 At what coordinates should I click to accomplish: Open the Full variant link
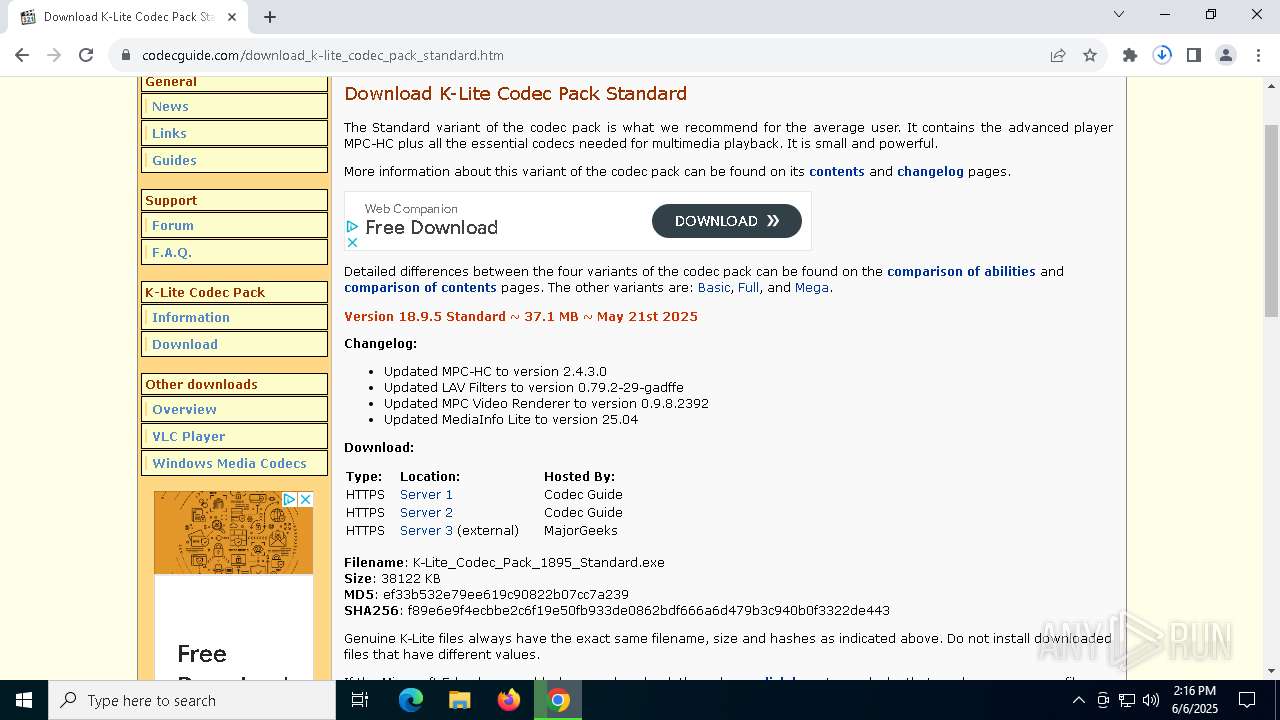tap(748, 288)
